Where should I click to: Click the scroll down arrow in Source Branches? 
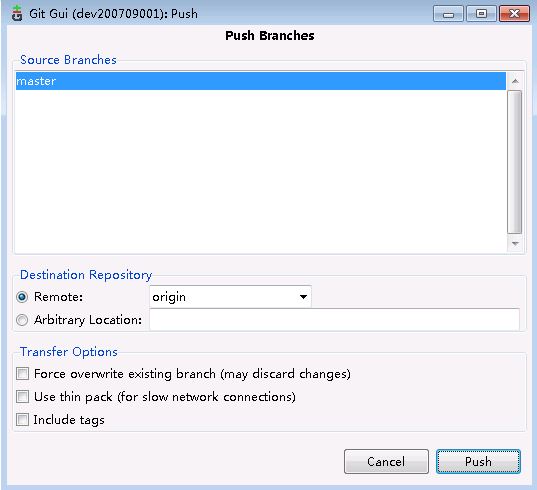[514, 243]
